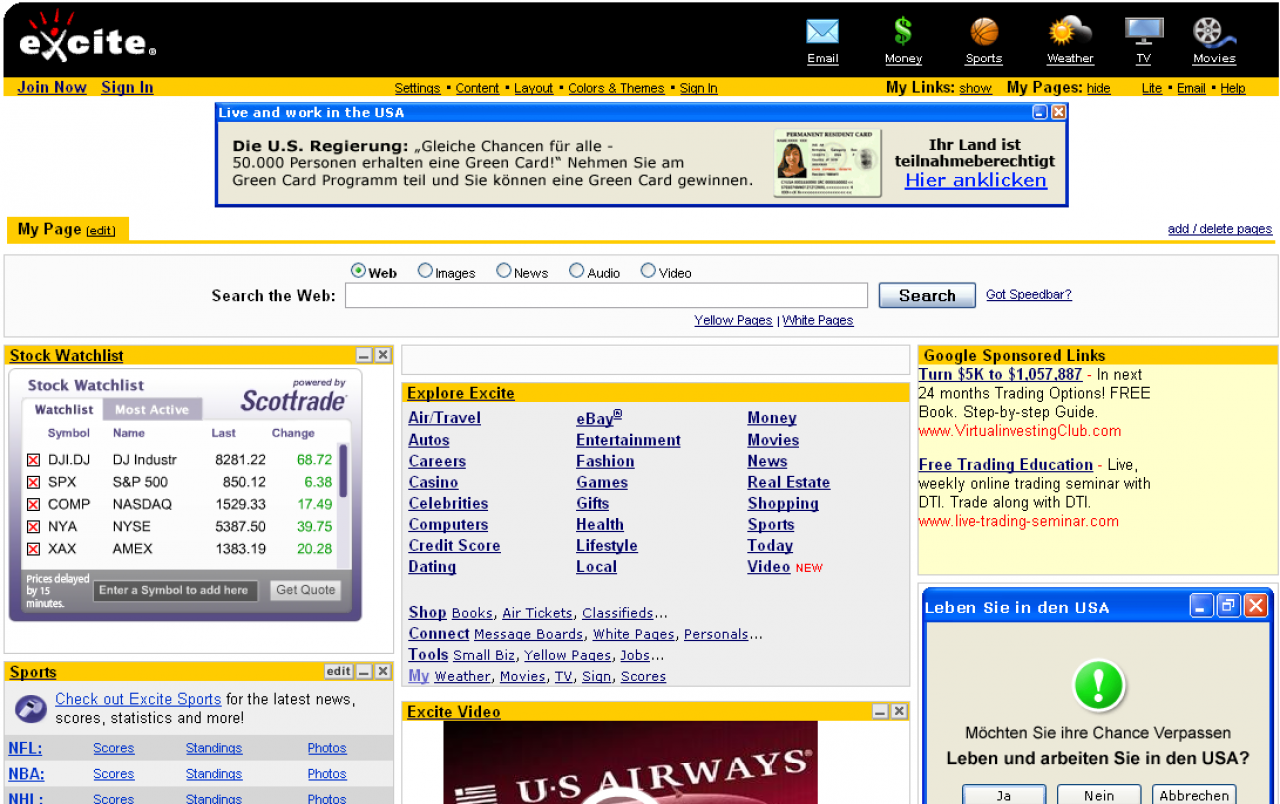Open the Real Estate category link

pyautogui.click(x=788, y=482)
